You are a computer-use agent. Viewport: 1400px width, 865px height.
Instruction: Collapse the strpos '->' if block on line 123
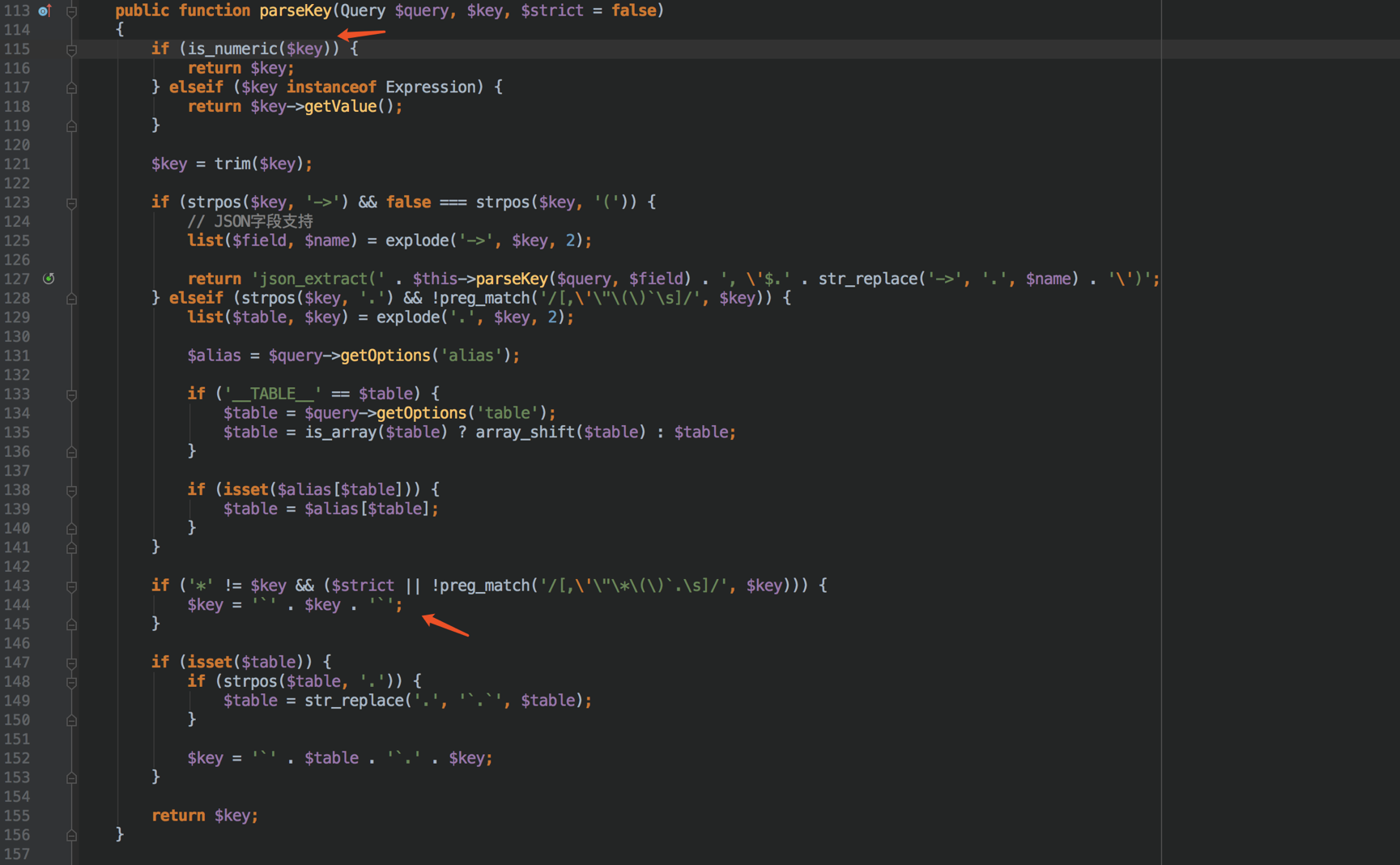tap(71, 202)
